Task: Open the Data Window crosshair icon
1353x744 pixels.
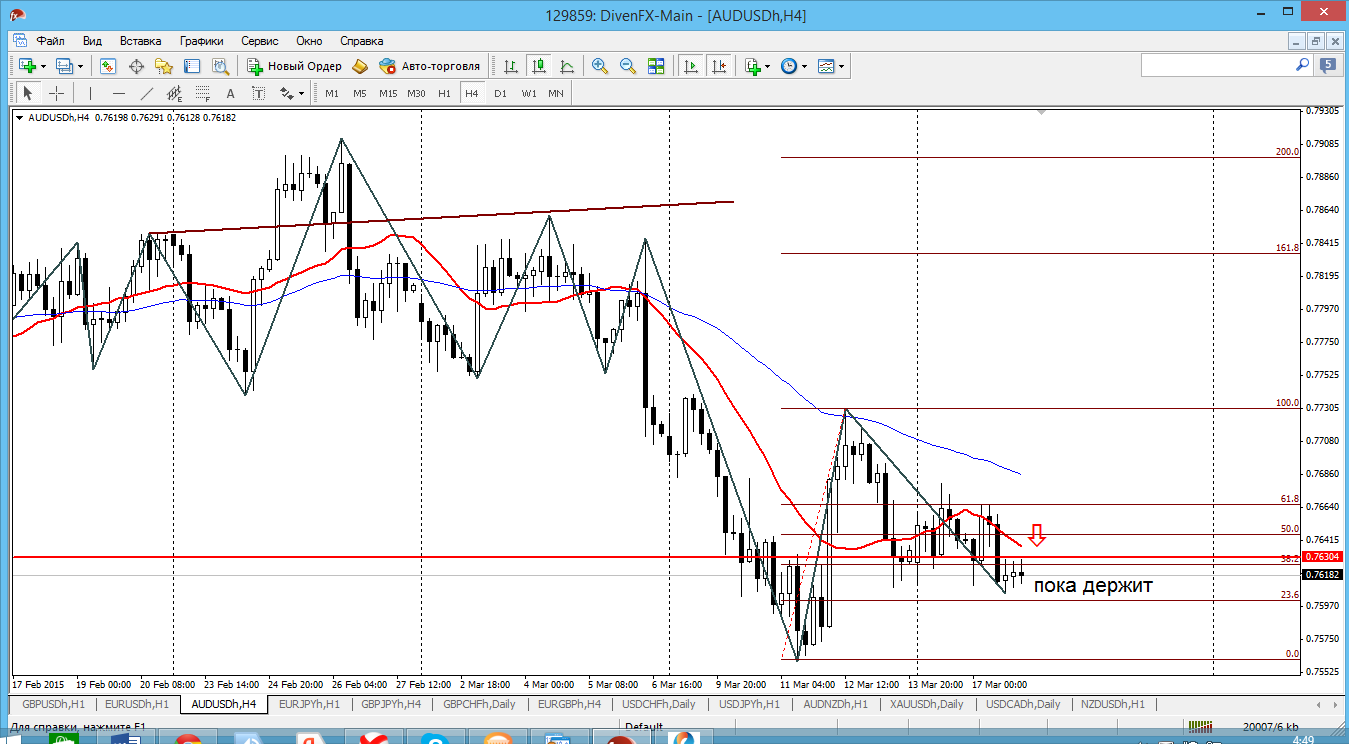Action: pos(136,66)
